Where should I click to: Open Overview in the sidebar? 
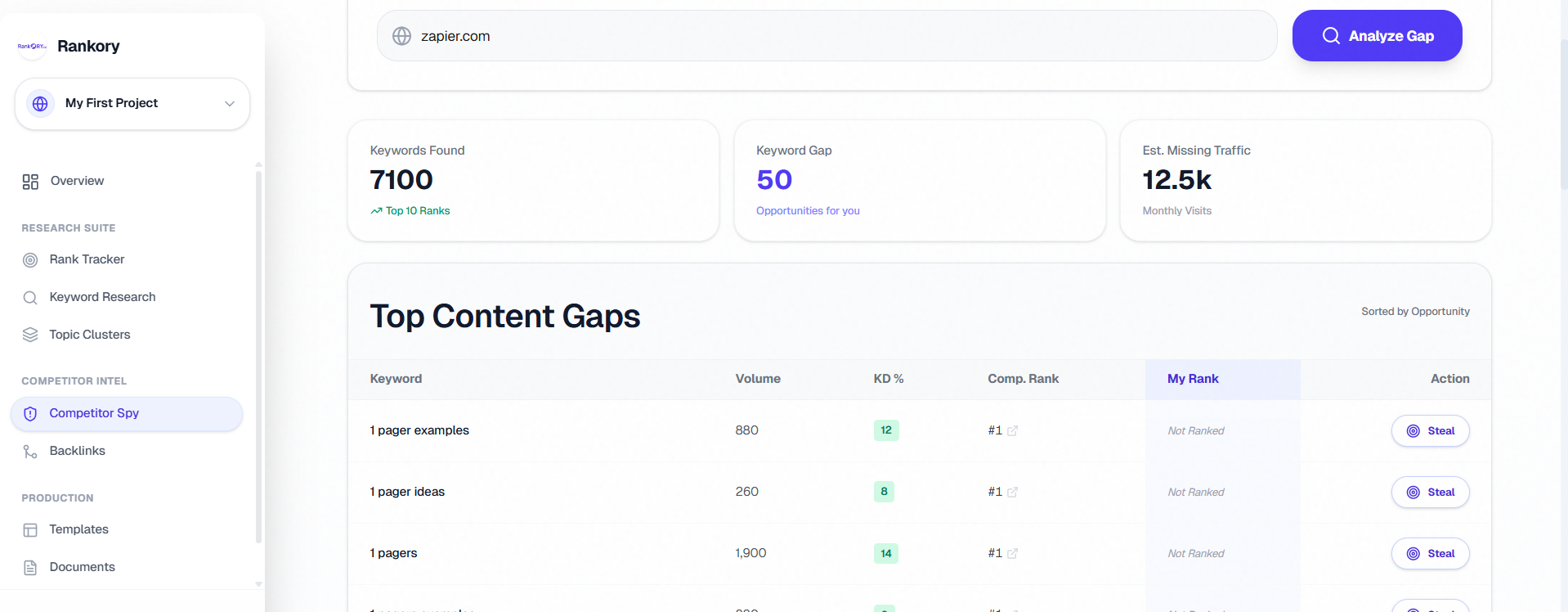pyautogui.click(x=77, y=181)
